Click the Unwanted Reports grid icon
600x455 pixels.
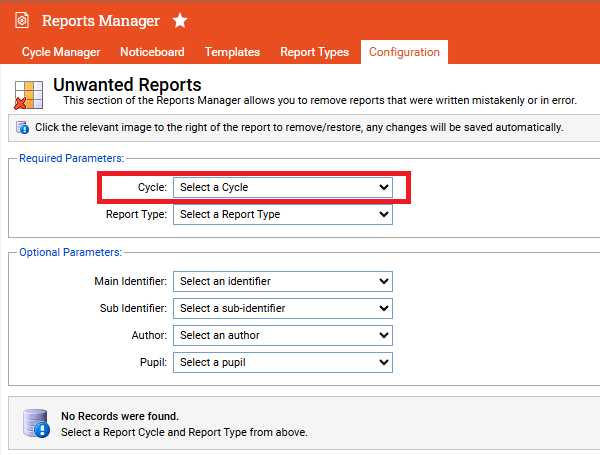point(27,92)
